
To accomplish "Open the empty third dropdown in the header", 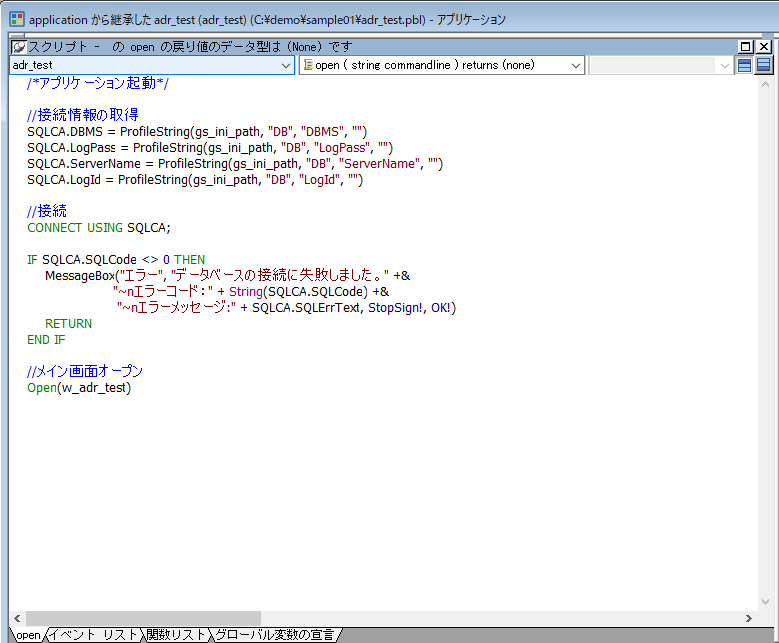I will pos(725,65).
